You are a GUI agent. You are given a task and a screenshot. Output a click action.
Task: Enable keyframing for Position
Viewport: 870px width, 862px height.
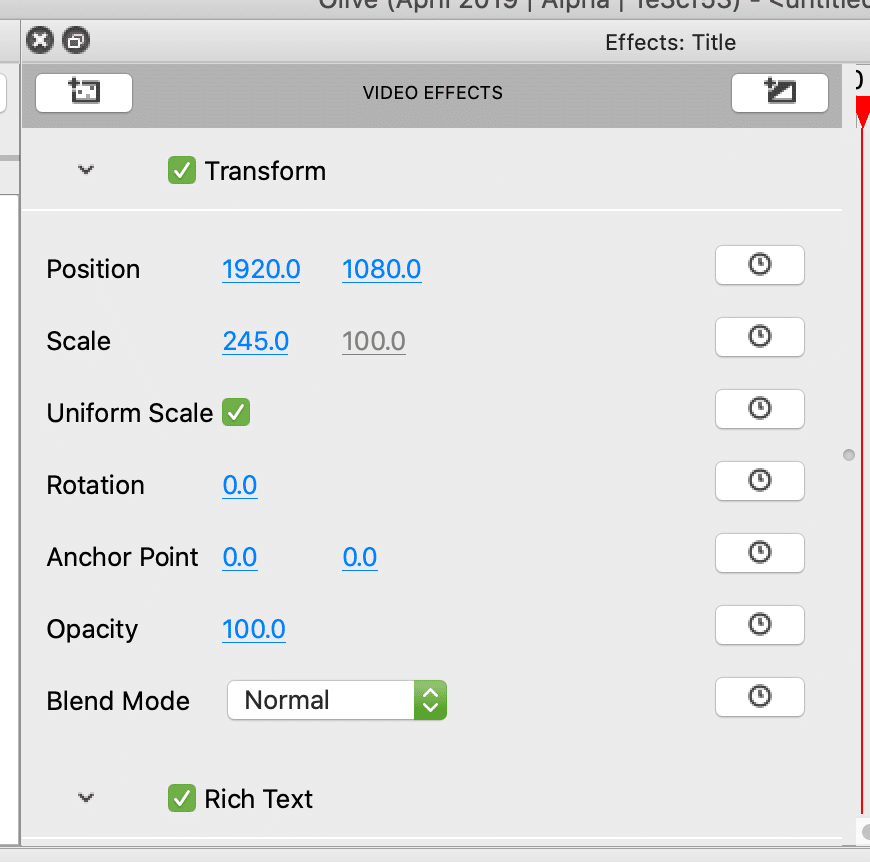(759, 265)
